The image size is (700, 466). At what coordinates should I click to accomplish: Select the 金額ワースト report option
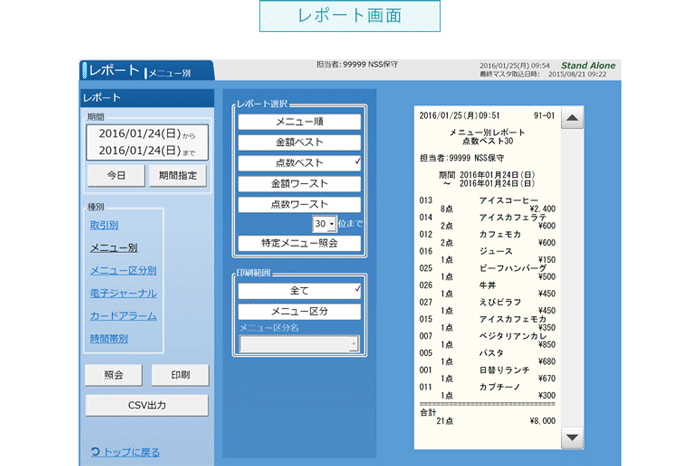[x=299, y=183]
